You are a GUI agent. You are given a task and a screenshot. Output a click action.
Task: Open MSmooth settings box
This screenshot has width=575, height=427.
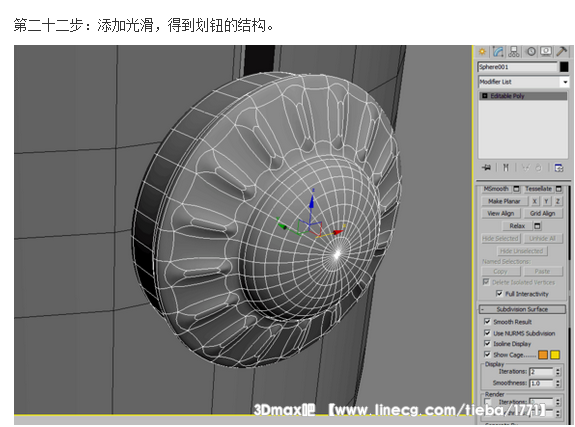click(516, 189)
